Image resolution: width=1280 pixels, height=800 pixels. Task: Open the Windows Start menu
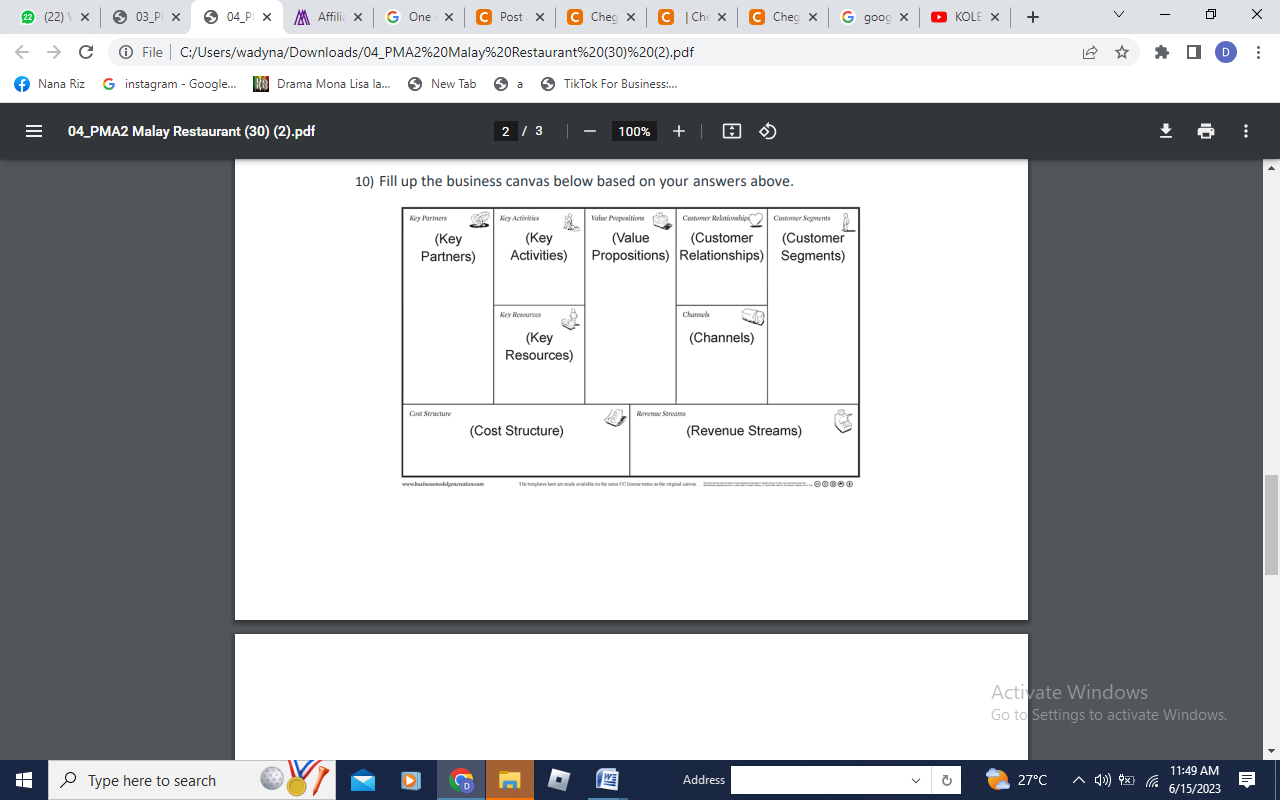(24, 780)
